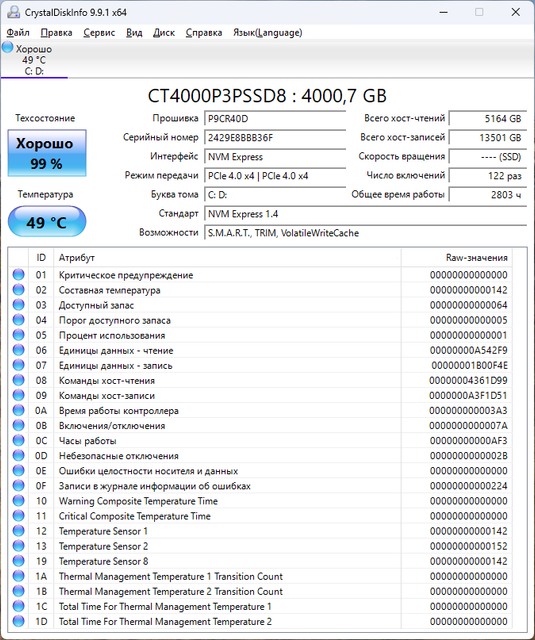This screenshot has width=535, height=640.
Task: Click status icon for Порог доступного запаса row
Action: coord(18,320)
